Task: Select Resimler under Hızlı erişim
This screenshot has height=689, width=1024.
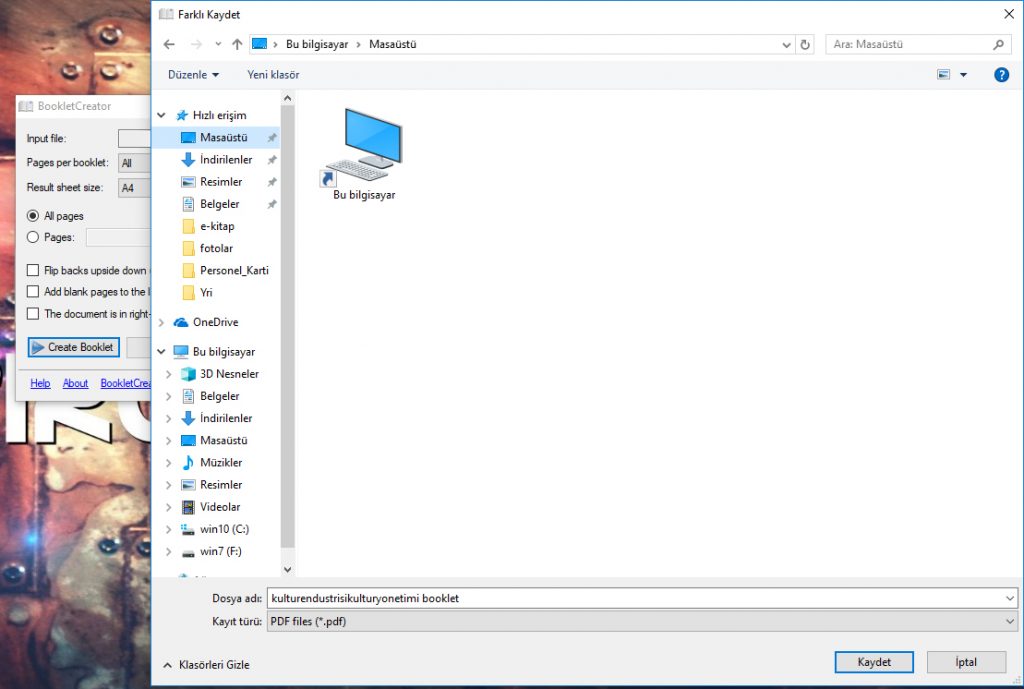Action: click(x=221, y=182)
